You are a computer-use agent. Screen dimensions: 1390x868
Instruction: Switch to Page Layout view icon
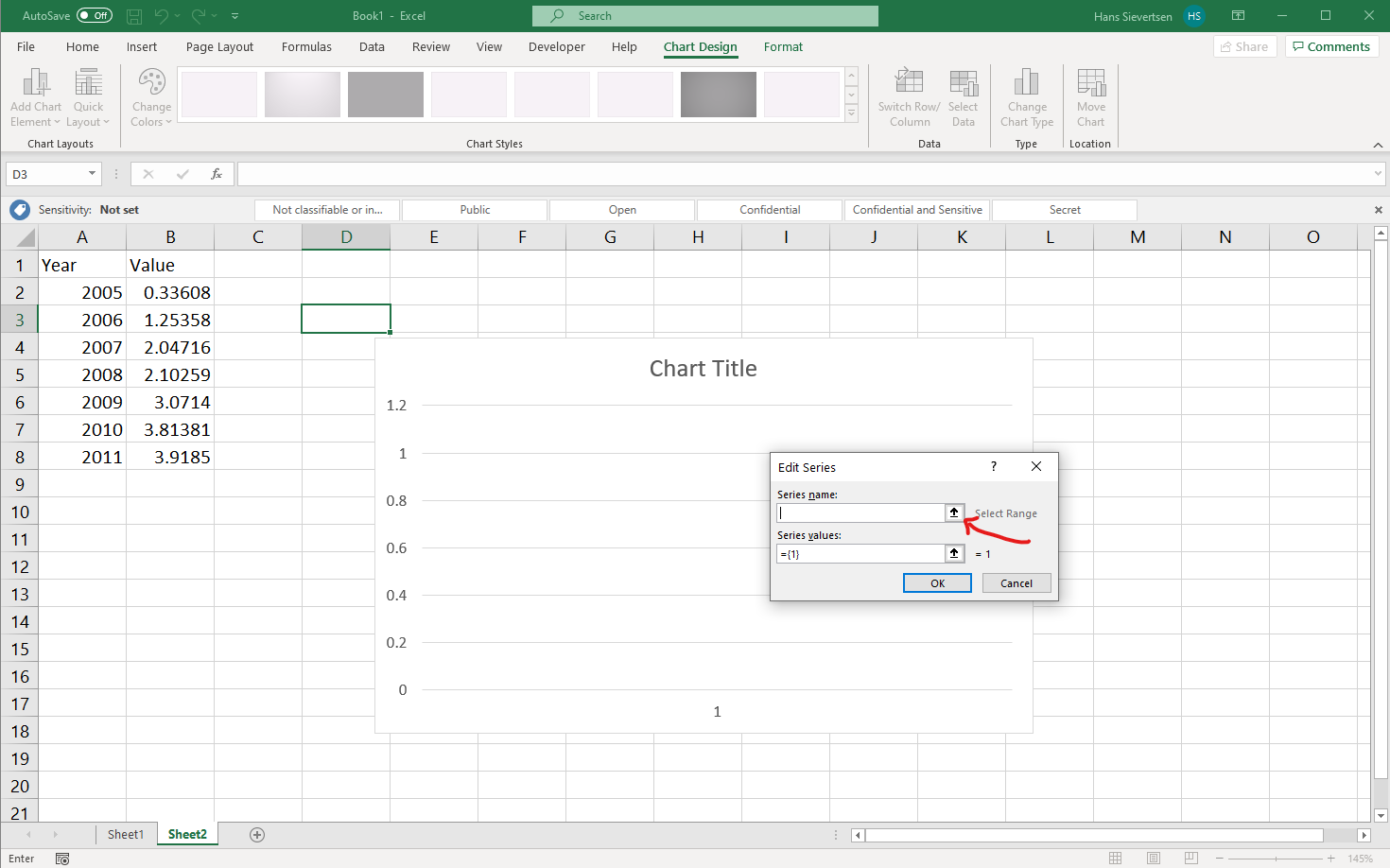[1154, 859]
